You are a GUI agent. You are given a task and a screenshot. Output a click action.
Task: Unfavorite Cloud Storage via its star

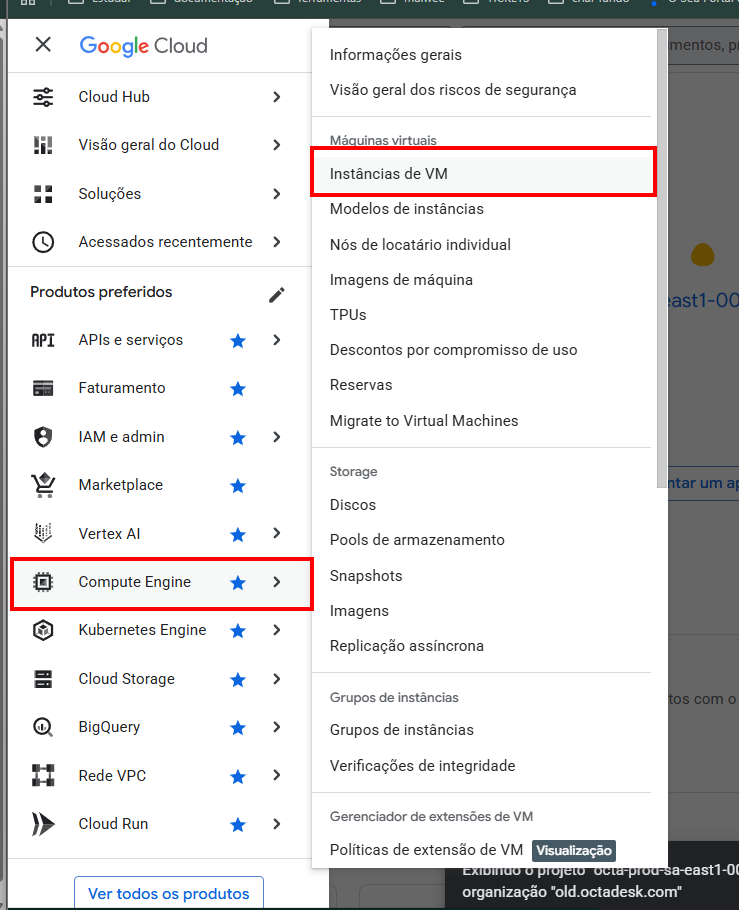tap(238, 679)
